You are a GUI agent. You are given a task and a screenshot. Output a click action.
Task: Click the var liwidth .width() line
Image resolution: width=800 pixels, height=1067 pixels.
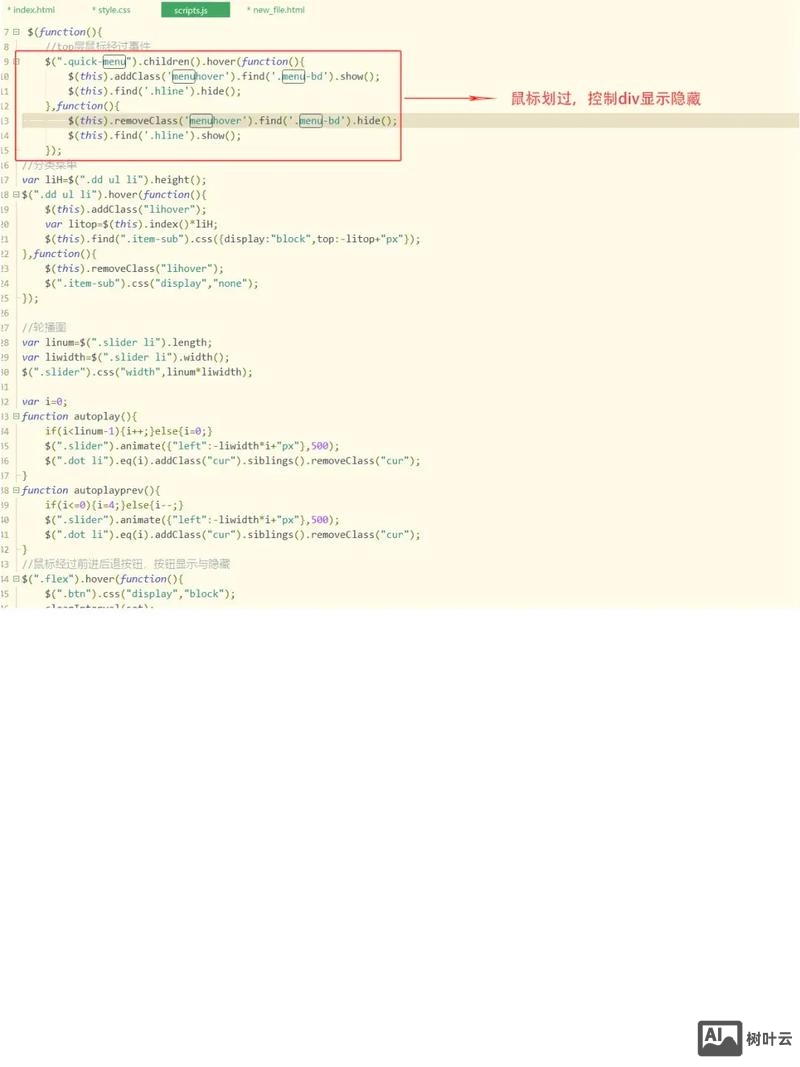pos(126,357)
